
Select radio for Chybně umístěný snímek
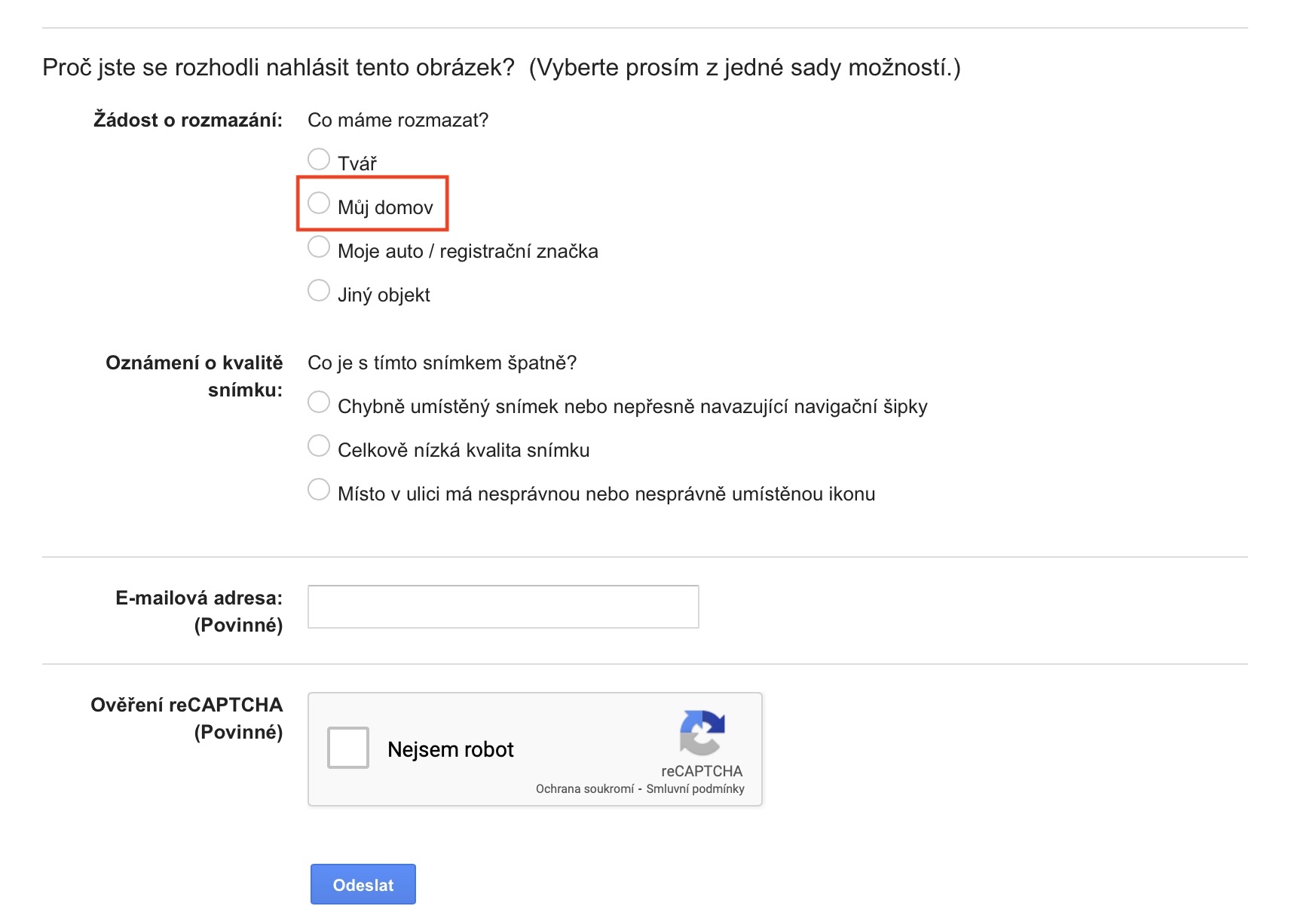(319, 402)
